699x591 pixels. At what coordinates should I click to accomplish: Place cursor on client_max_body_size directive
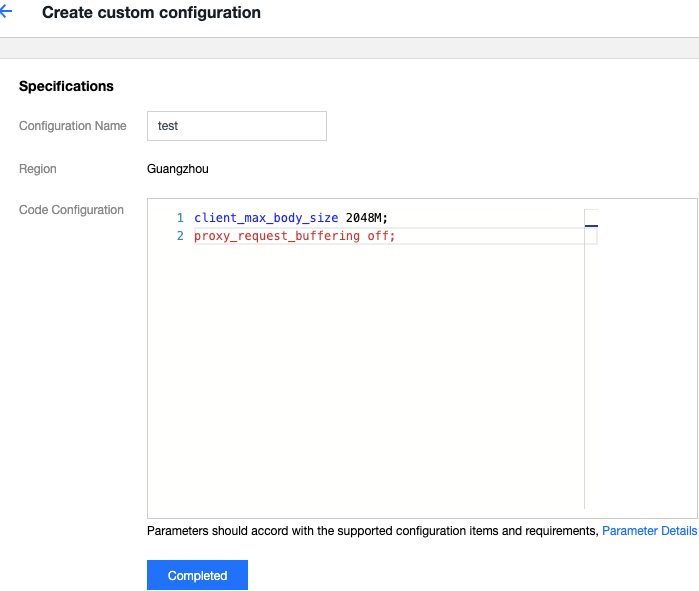click(266, 218)
